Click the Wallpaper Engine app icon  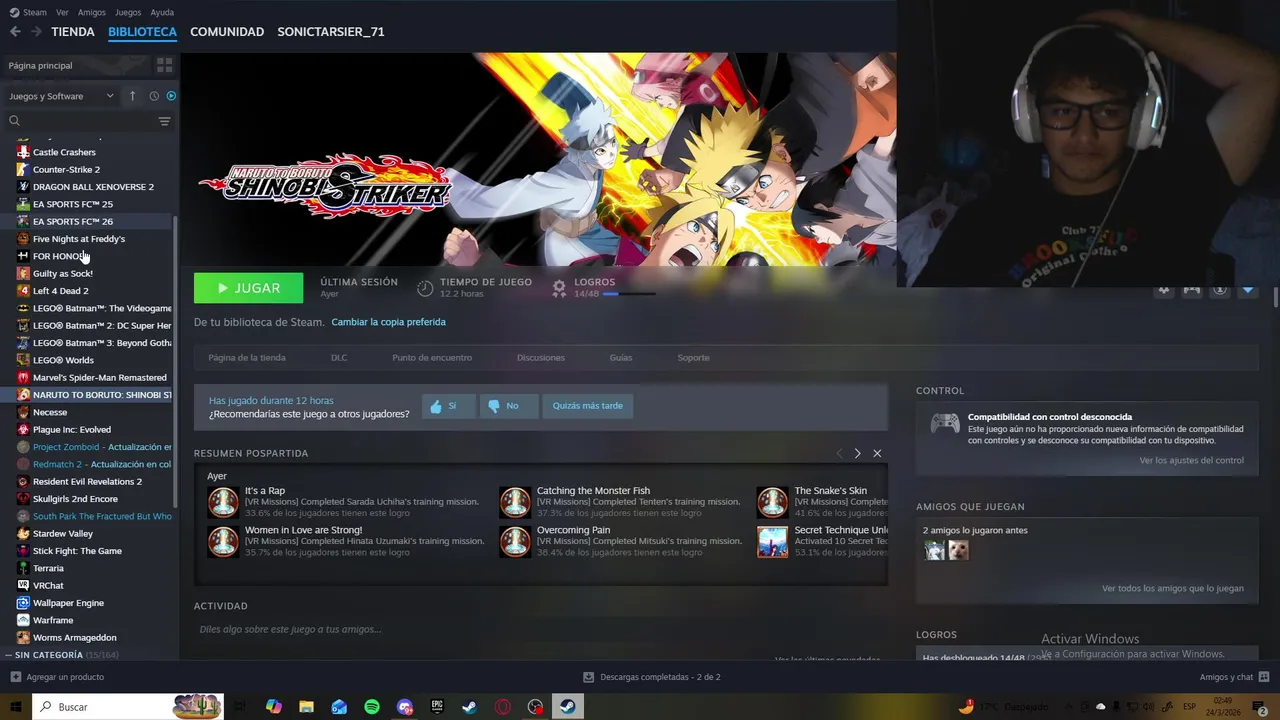click(x=23, y=603)
